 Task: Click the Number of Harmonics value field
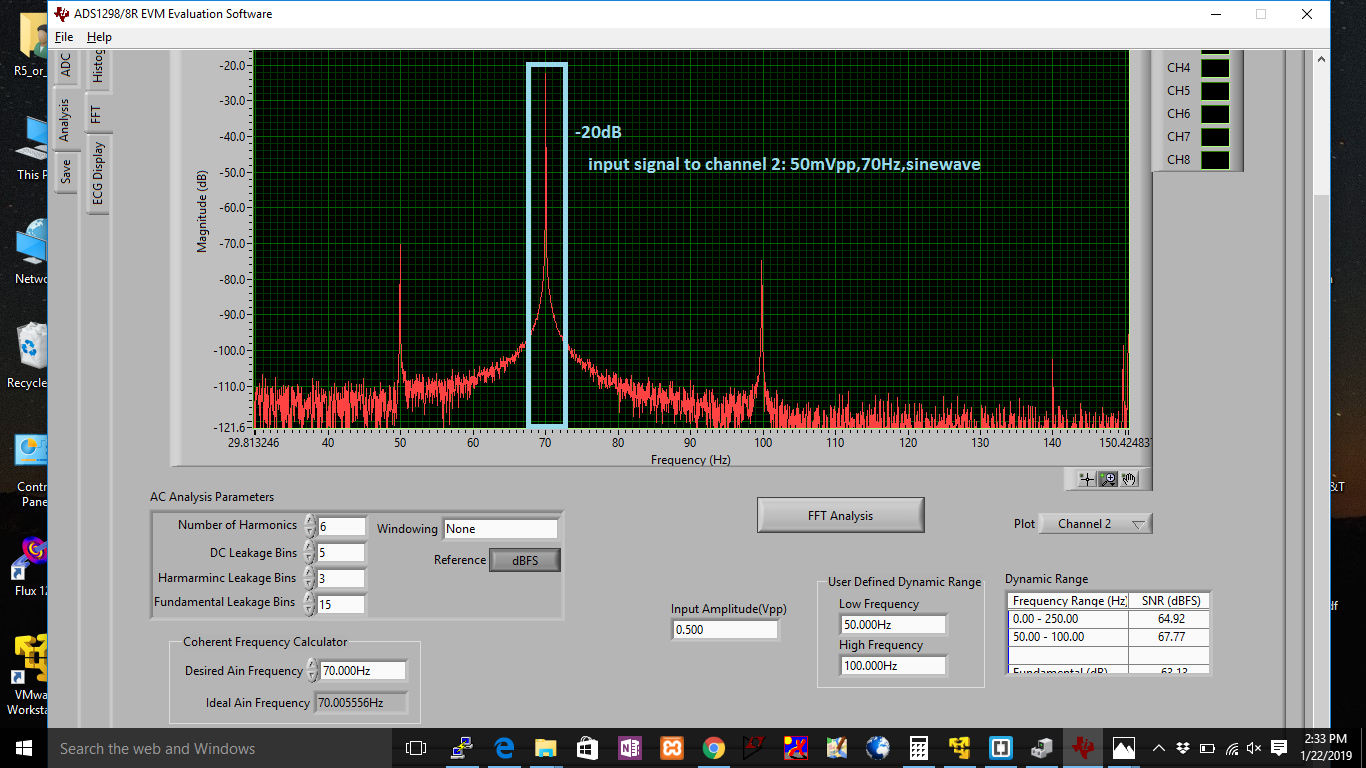click(341, 525)
